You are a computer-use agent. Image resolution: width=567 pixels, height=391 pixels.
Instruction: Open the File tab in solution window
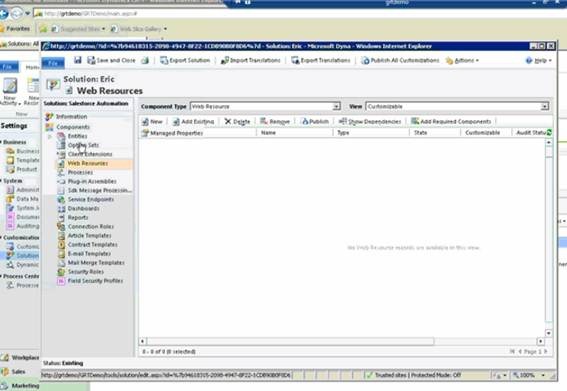tap(53, 63)
